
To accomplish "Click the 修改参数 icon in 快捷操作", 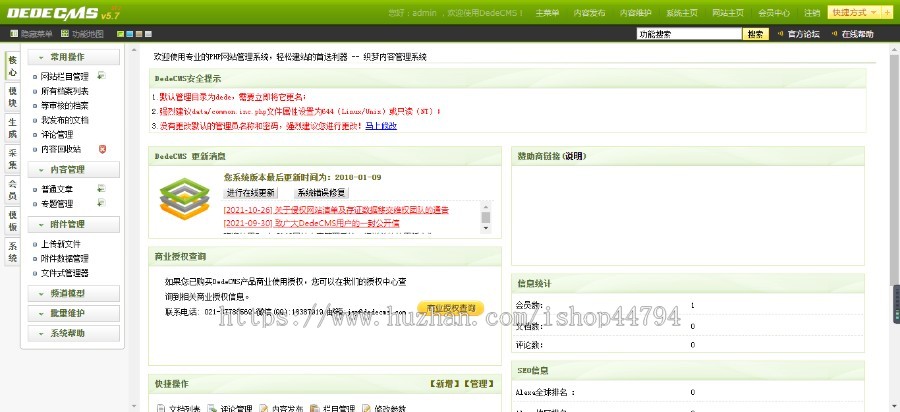I will click(x=366, y=409).
